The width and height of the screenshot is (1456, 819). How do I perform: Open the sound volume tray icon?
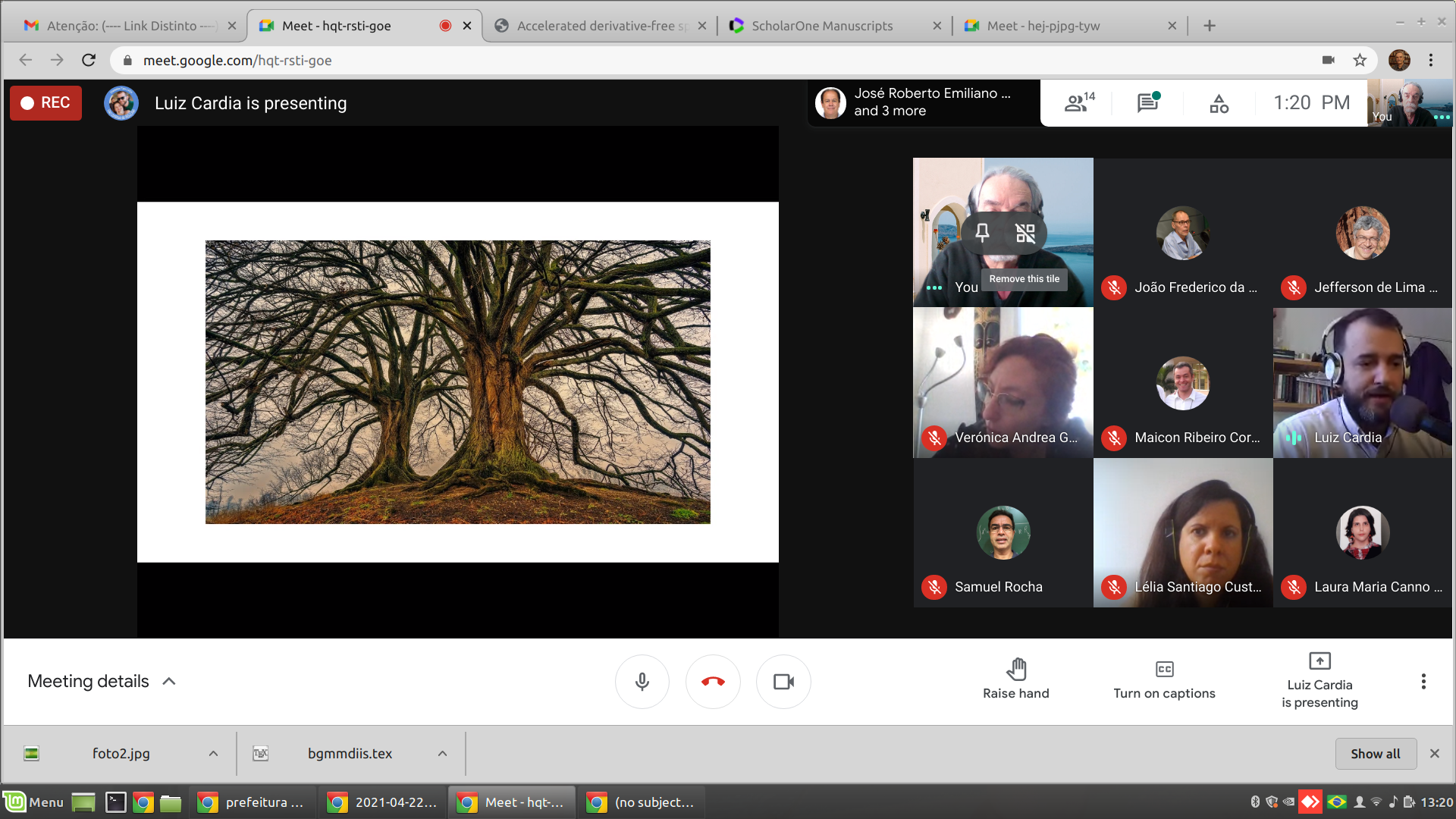coord(1392,802)
